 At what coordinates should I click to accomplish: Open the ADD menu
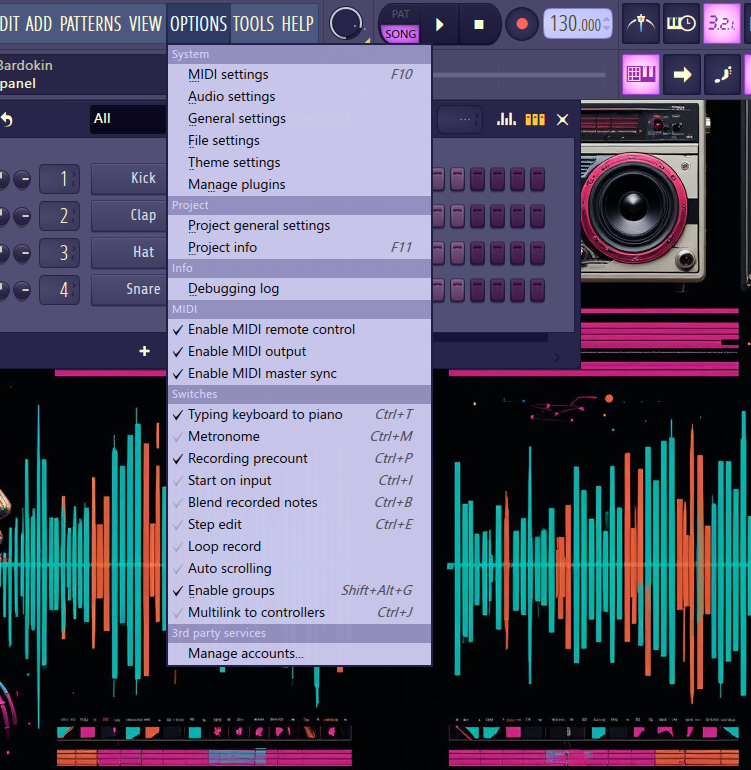[x=39, y=24]
